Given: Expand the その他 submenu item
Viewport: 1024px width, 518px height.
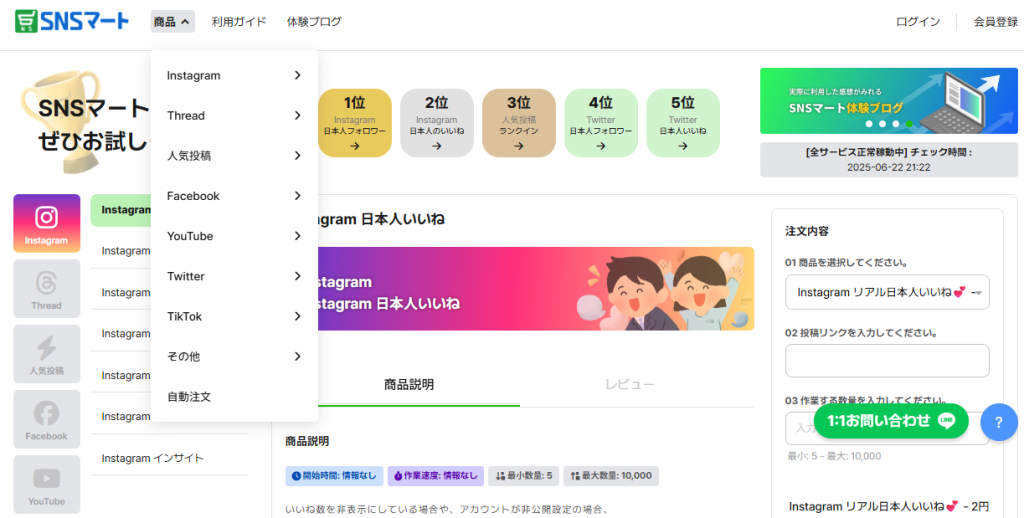Looking at the screenshot, I should [x=234, y=357].
